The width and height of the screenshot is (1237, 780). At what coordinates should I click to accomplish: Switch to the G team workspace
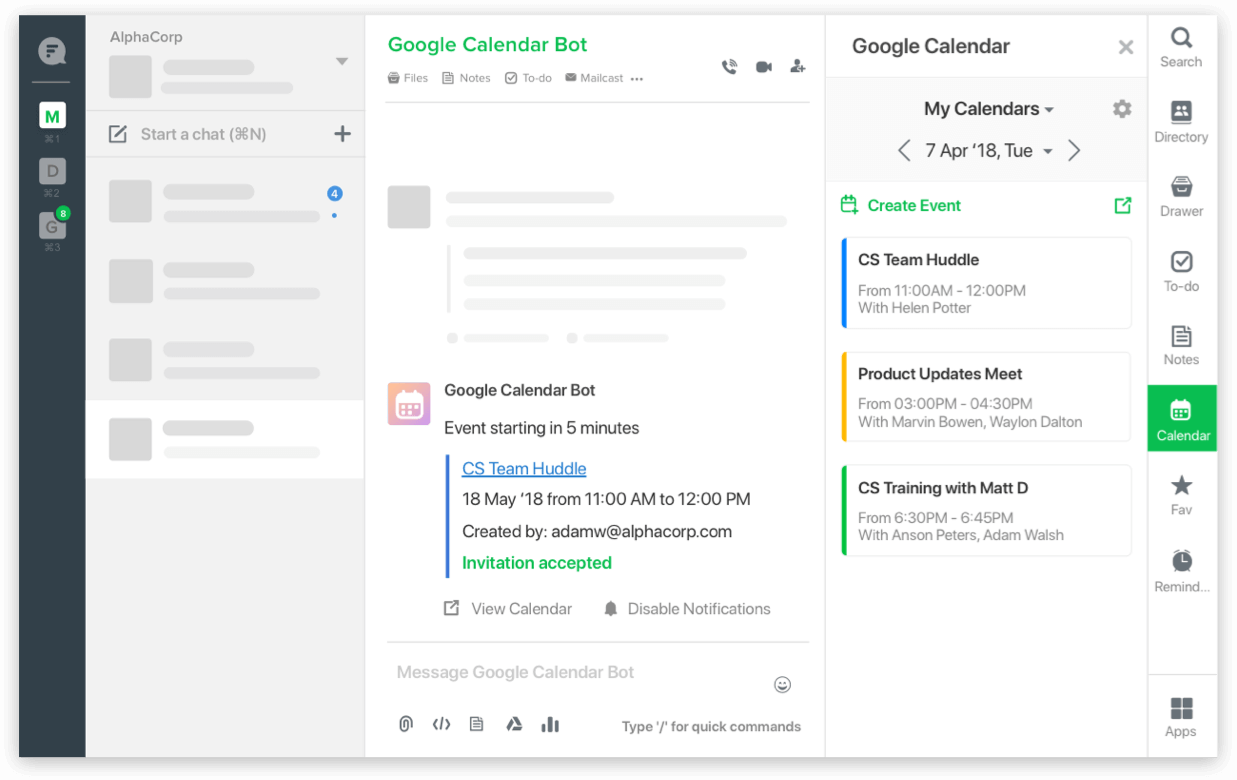point(52,226)
